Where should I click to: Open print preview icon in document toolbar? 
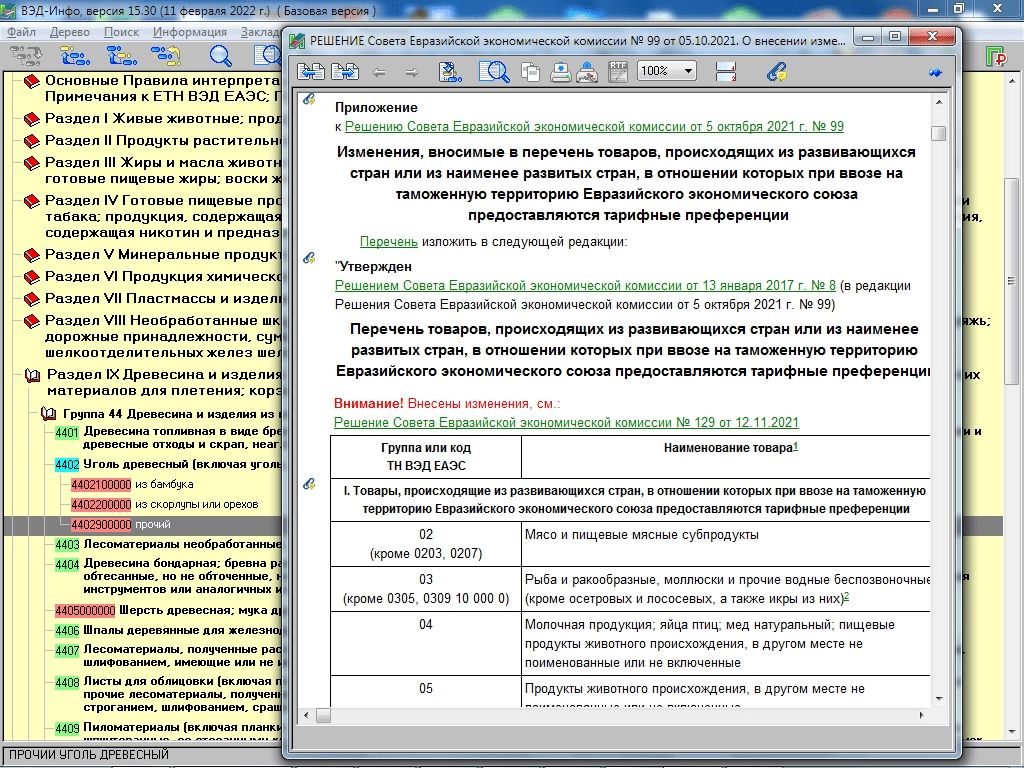click(587, 71)
